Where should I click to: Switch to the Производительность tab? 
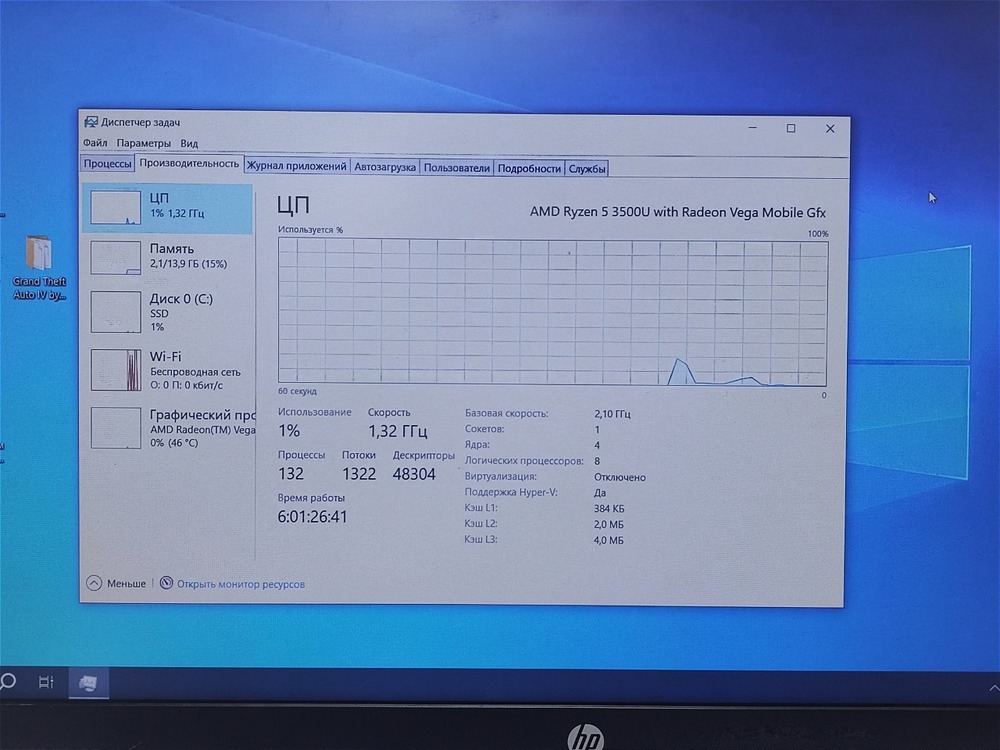point(189,163)
